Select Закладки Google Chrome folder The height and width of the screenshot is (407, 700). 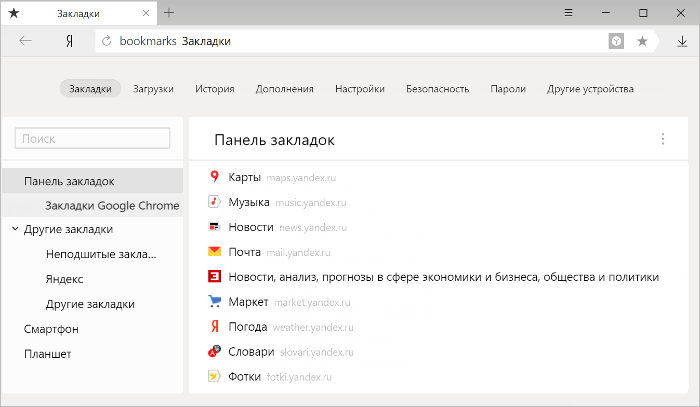(x=92, y=205)
